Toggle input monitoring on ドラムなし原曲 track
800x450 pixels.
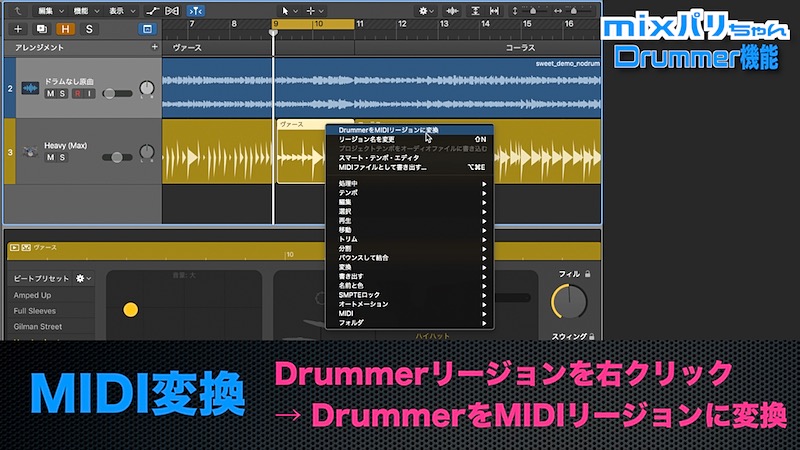(x=89, y=93)
